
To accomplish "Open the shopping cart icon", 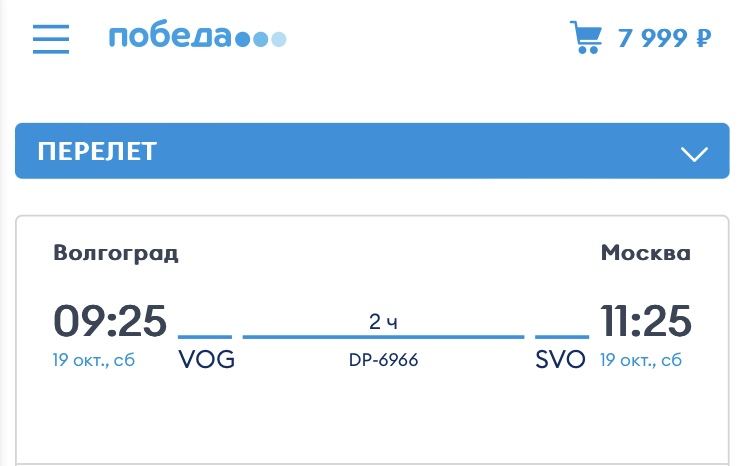I will tap(586, 38).
